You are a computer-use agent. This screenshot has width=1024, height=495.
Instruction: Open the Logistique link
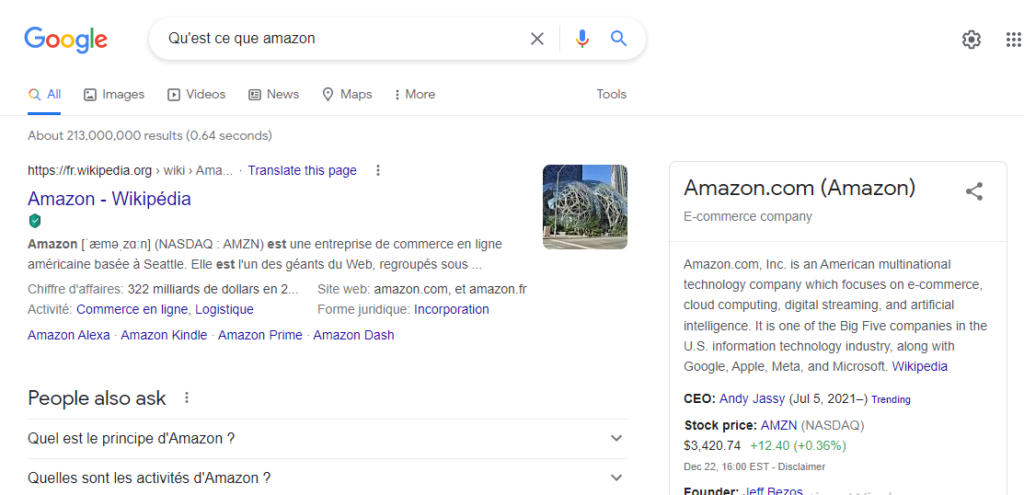pos(225,309)
